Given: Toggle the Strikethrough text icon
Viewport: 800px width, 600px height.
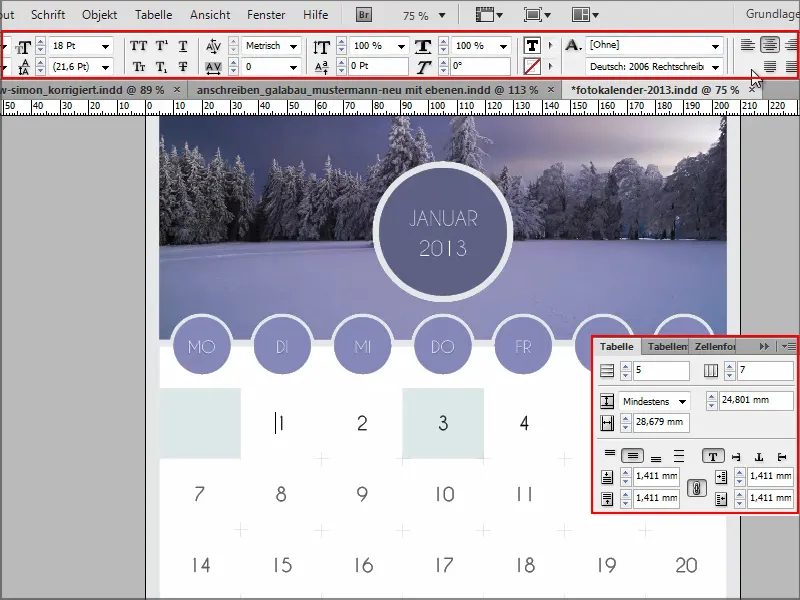Looking at the screenshot, I should pyautogui.click(x=183, y=66).
